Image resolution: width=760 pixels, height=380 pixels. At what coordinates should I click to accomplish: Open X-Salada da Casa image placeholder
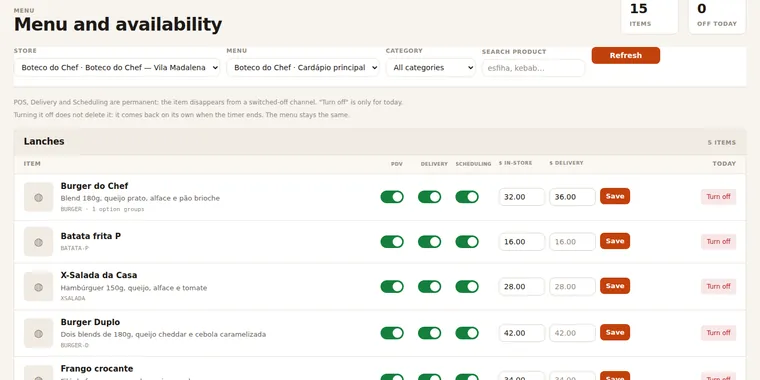click(x=39, y=287)
